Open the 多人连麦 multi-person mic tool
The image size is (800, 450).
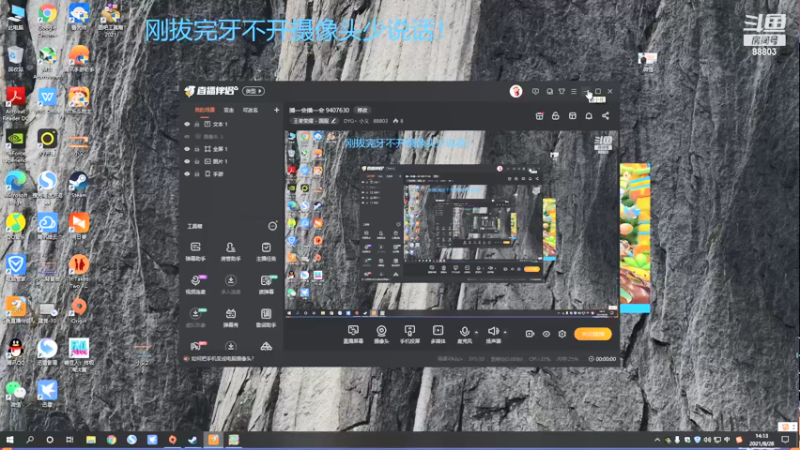tap(231, 285)
